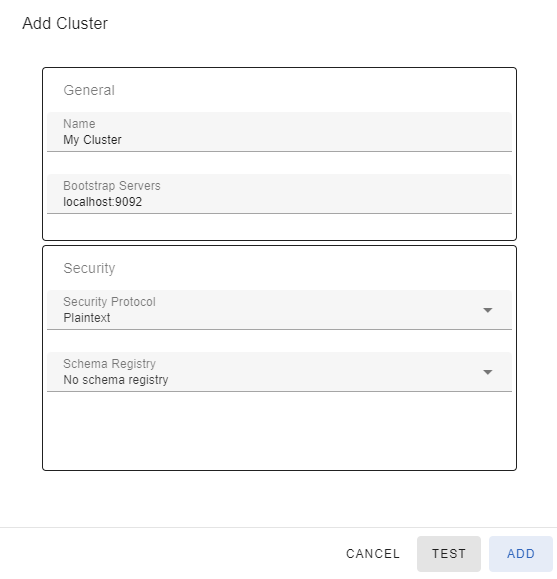Click the Name field label
The height and width of the screenshot is (579, 557).
click(79, 124)
